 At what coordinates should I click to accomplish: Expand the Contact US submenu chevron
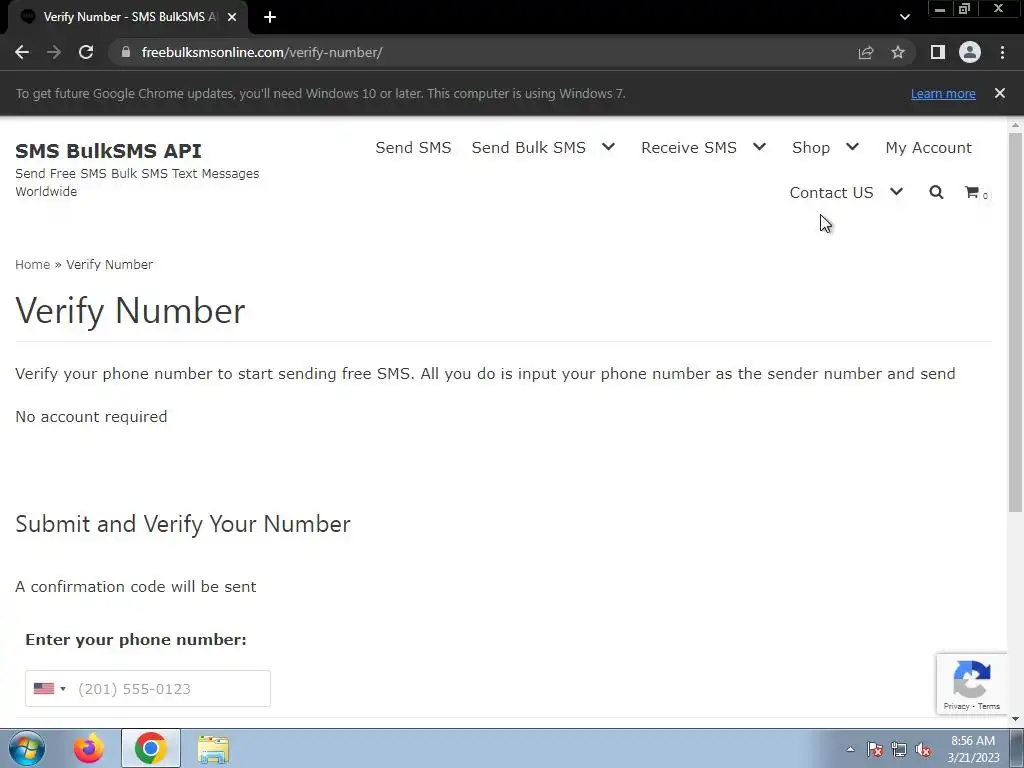pos(896,192)
